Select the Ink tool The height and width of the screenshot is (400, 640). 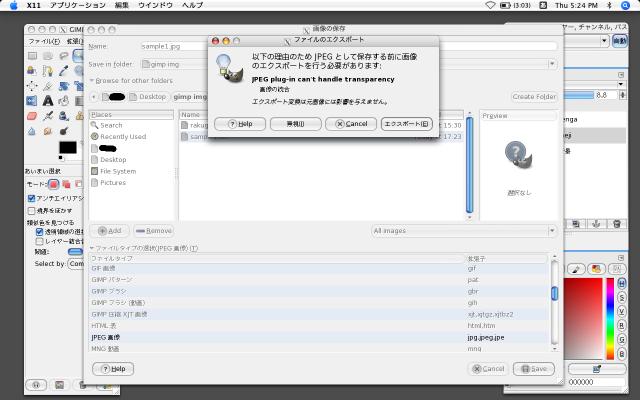pyautogui.click(x=64, y=116)
